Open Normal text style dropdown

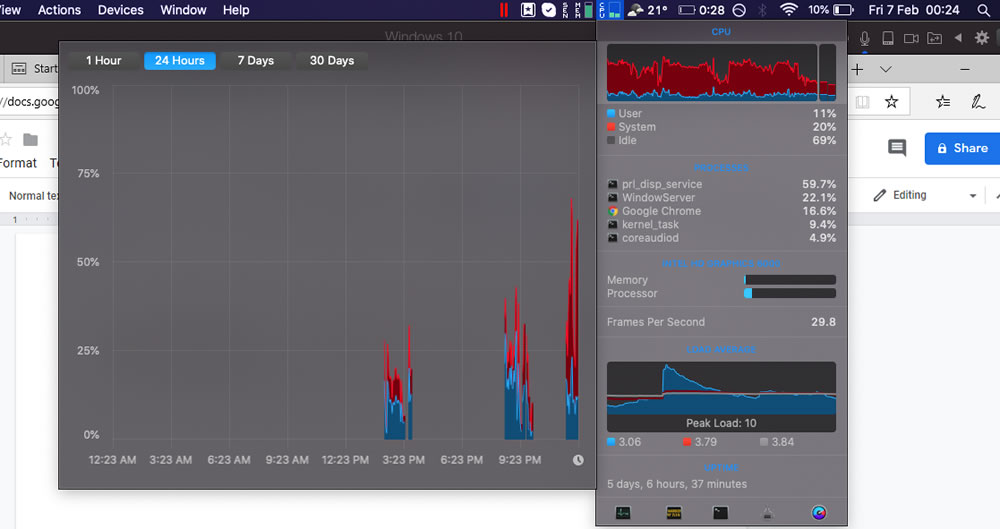[x=32, y=196]
